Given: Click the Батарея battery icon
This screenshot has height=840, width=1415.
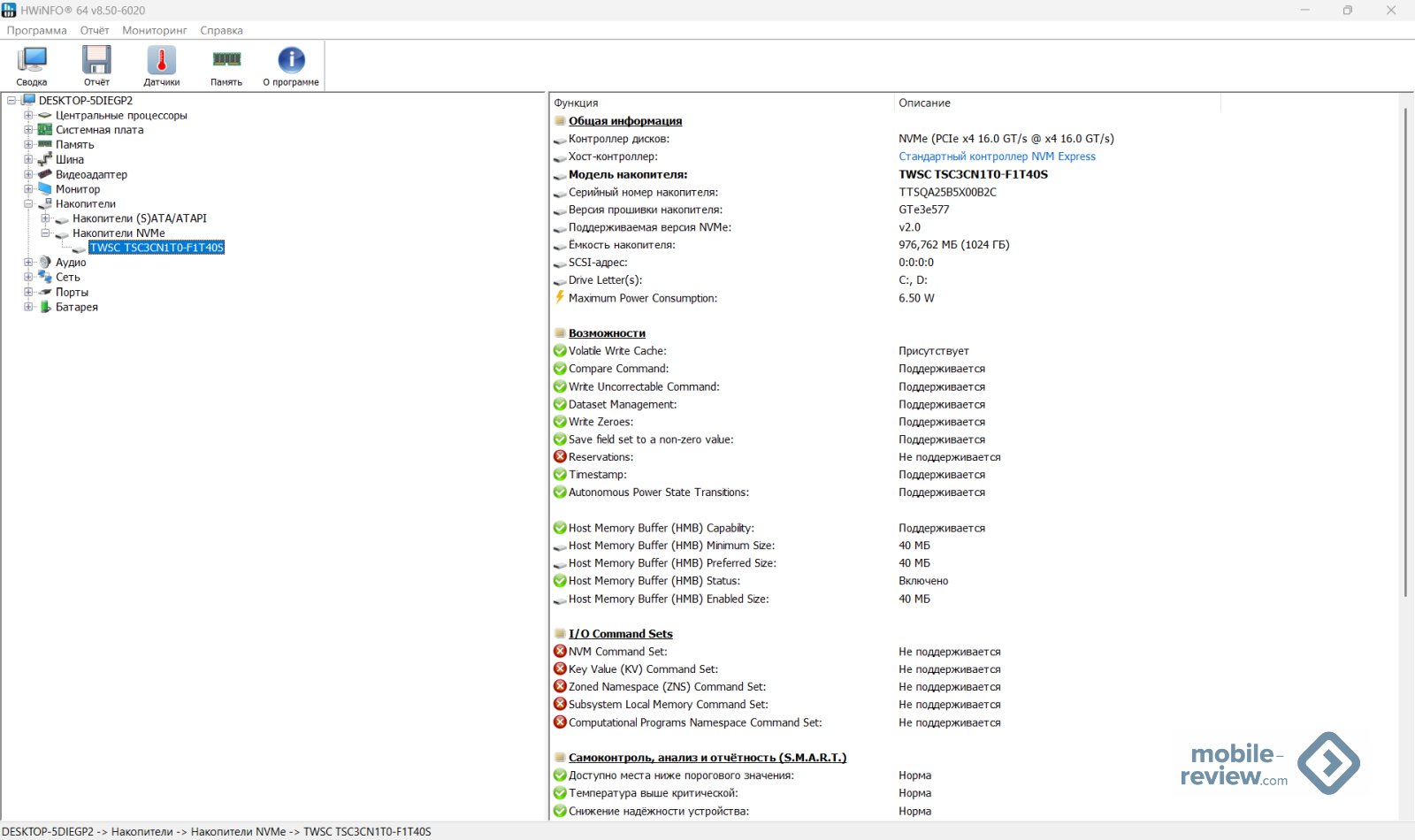Looking at the screenshot, I should [45, 307].
